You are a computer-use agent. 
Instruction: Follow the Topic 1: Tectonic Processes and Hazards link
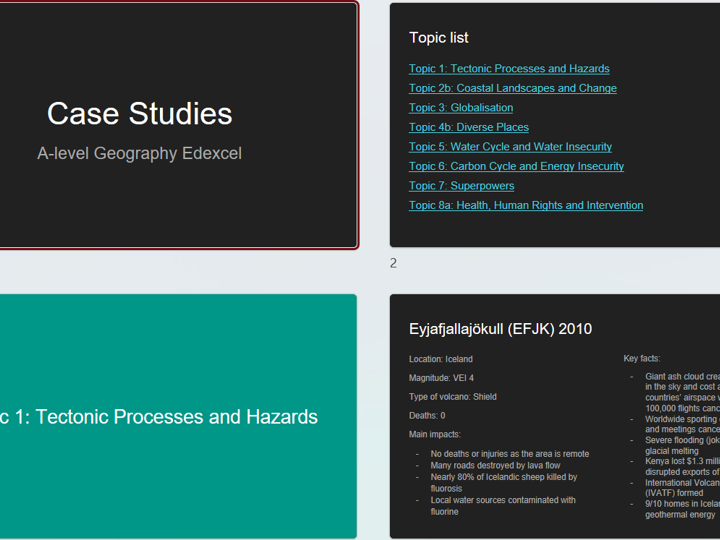[x=509, y=69]
